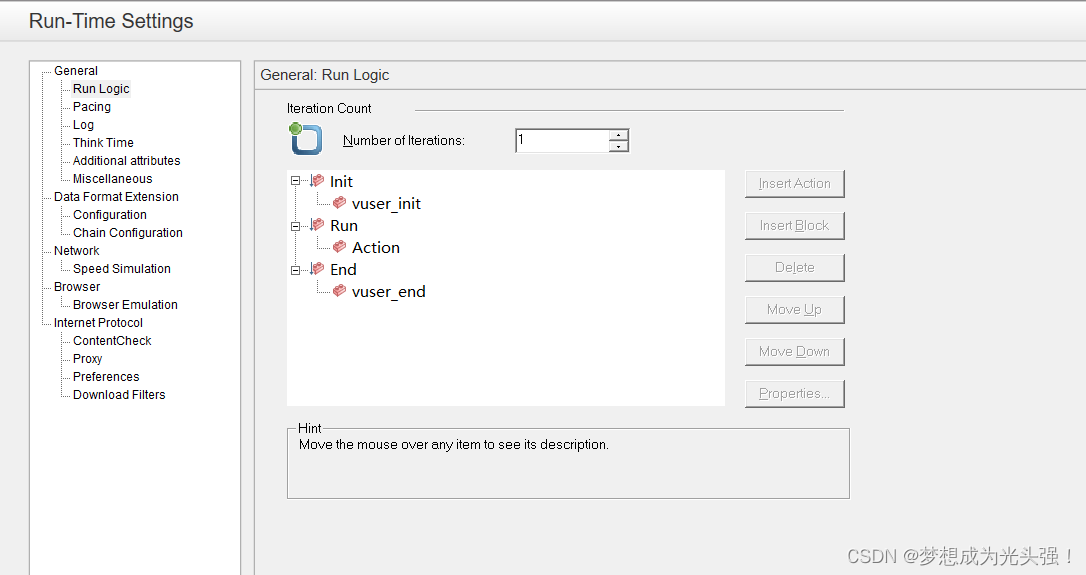Open Download Filters settings
The height and width of the screenshot is (575, 1086).
coord(119,395)
